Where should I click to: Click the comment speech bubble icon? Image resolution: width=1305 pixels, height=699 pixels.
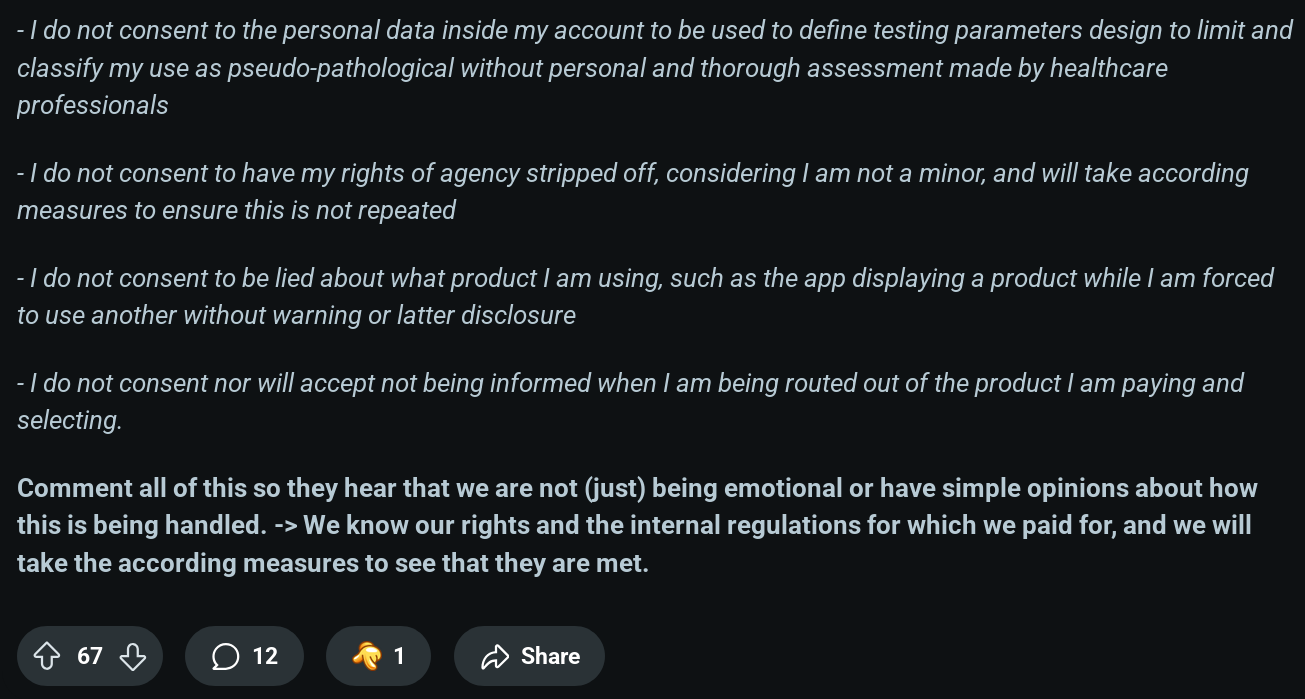click(x=226, y=656)
